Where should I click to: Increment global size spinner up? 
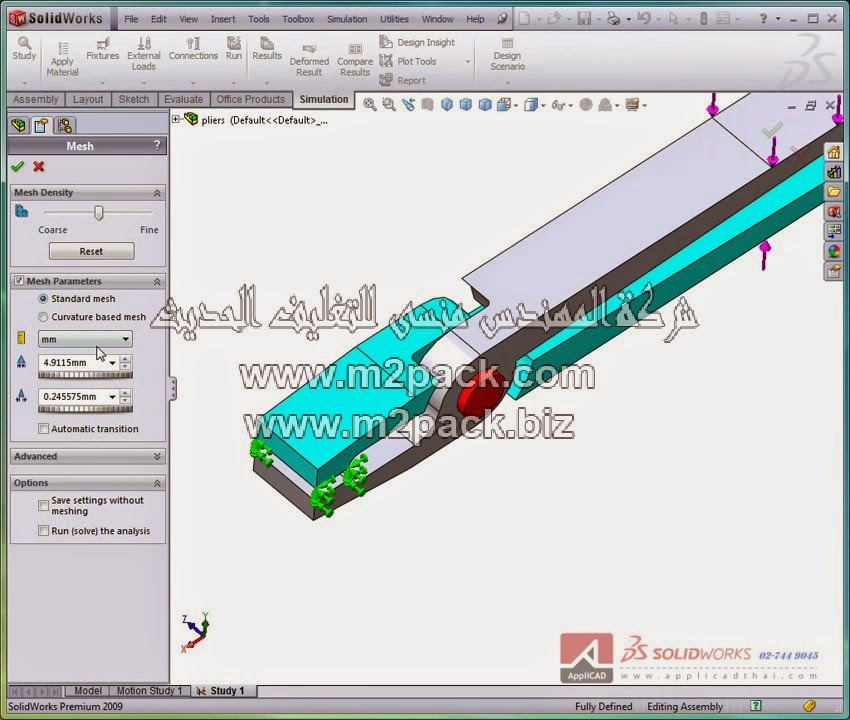click(x=125, y=359)
